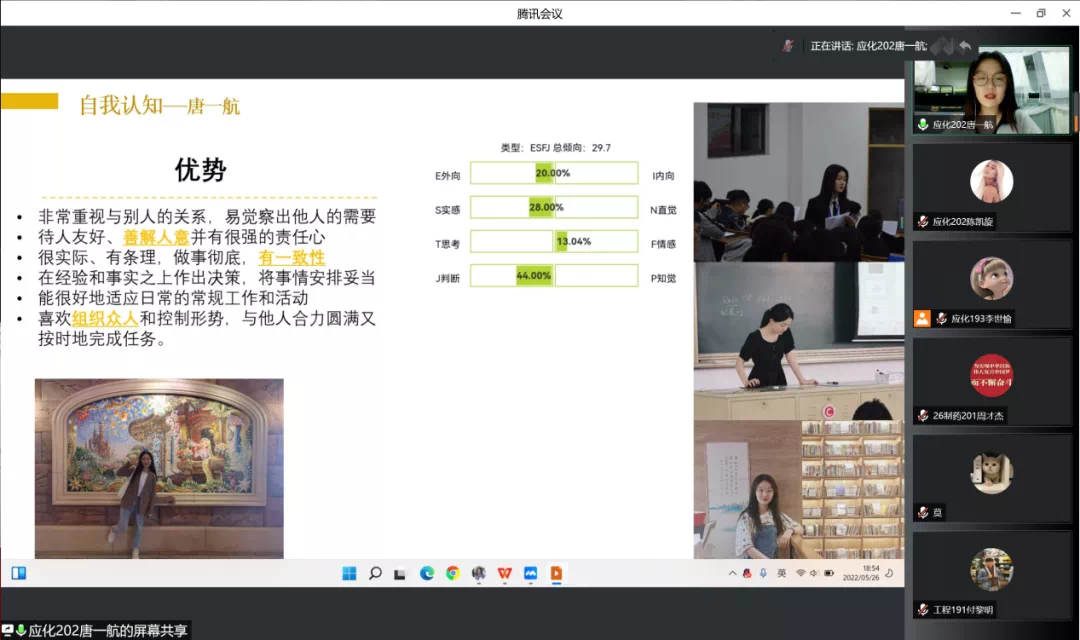Toggle the 英 input language indicator
The image size is (1080, 640).
pyautogui.click(x=780, y=573)
